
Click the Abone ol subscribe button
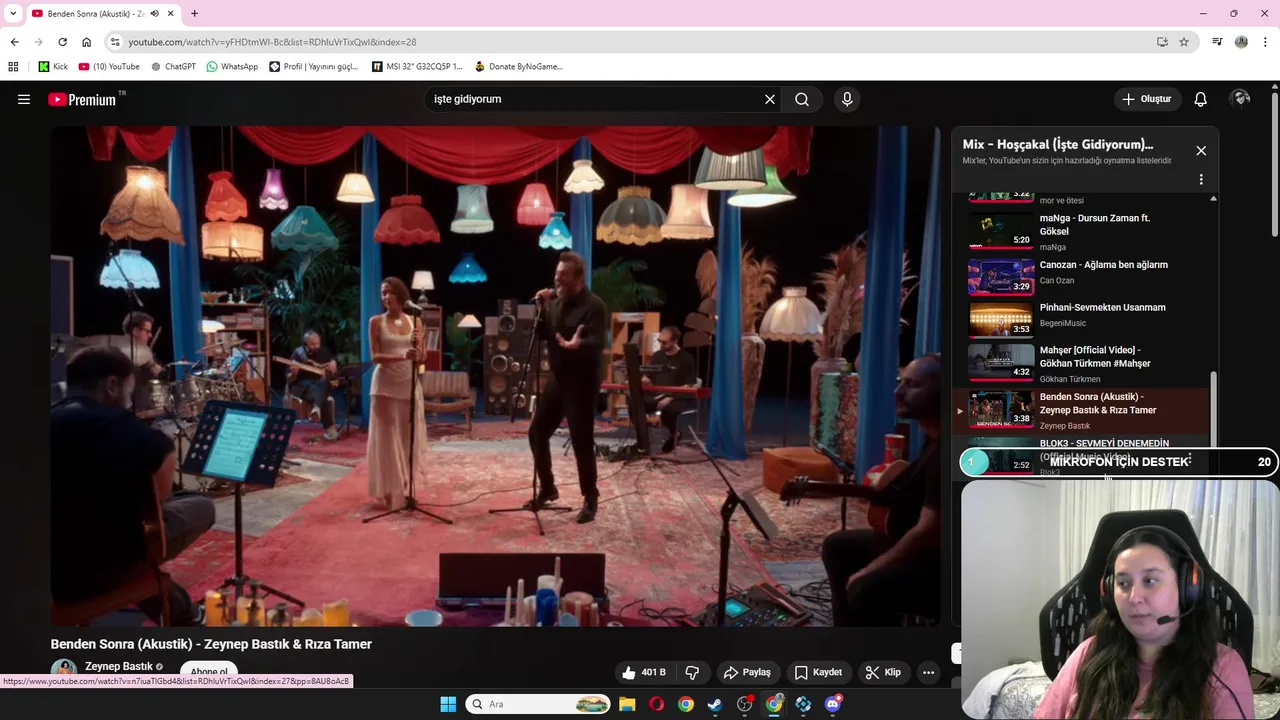(209, 671)
